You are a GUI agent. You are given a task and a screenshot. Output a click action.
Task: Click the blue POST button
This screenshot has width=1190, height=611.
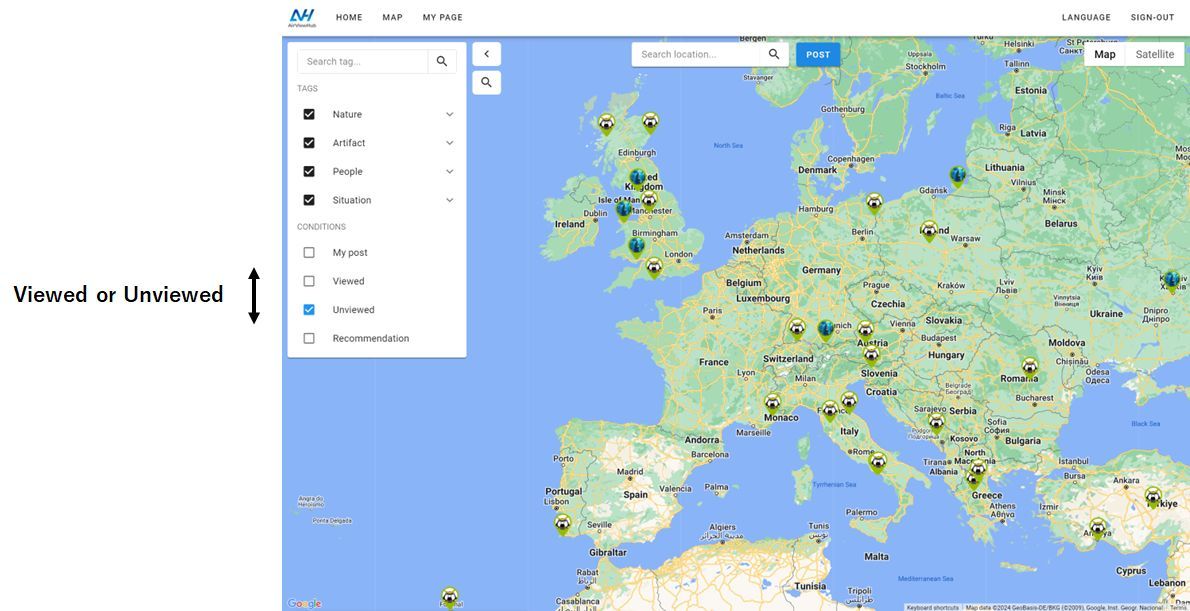click(818, 55)
